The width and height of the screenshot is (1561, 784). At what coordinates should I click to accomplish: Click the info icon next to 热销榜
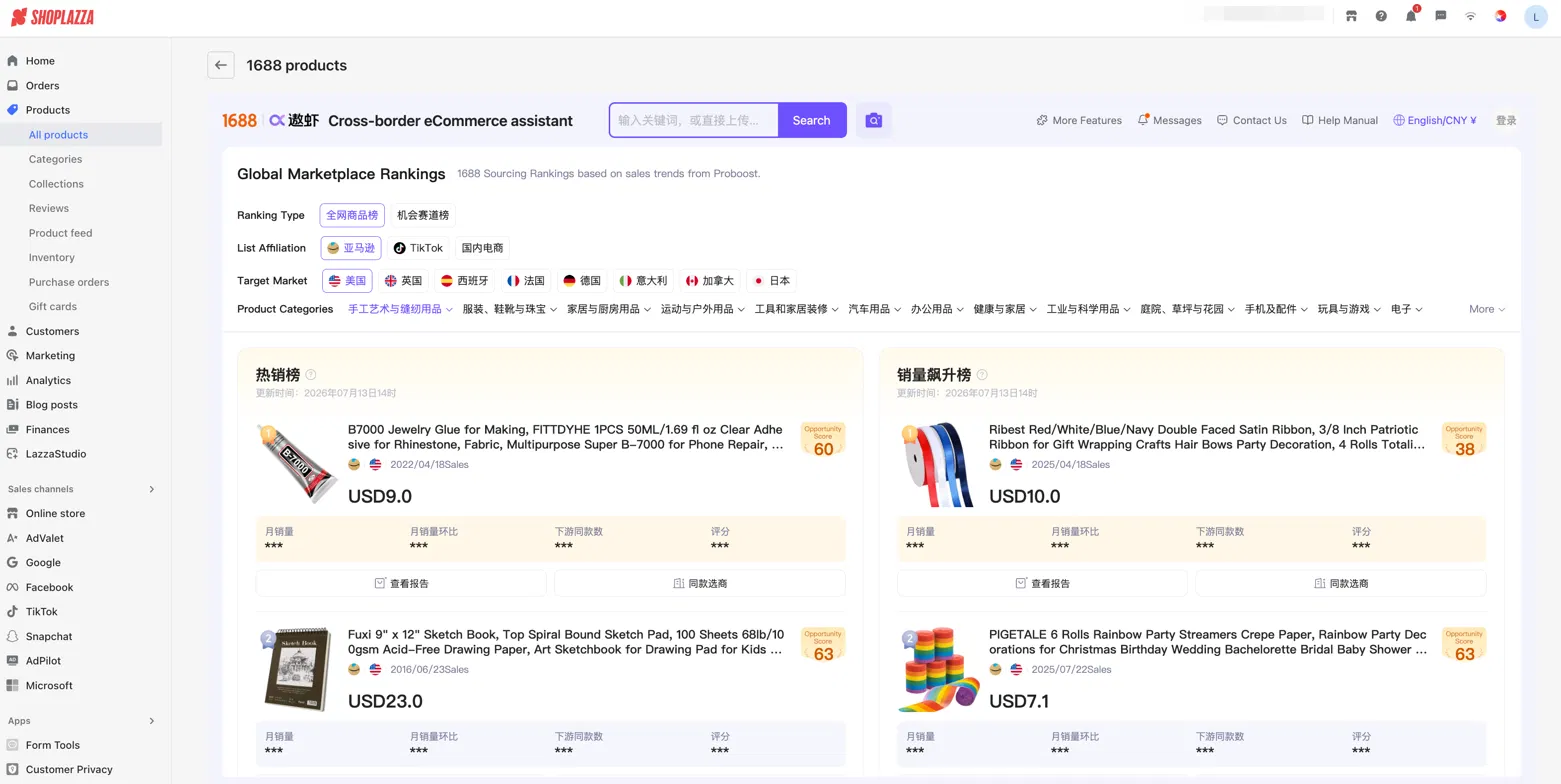click(x=311, y=375)
